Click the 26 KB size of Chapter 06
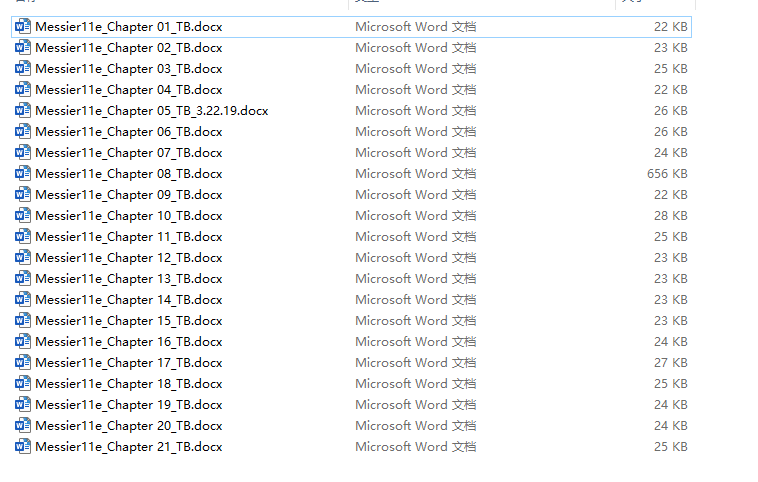The image size is (758, 482). click(671, 131)
